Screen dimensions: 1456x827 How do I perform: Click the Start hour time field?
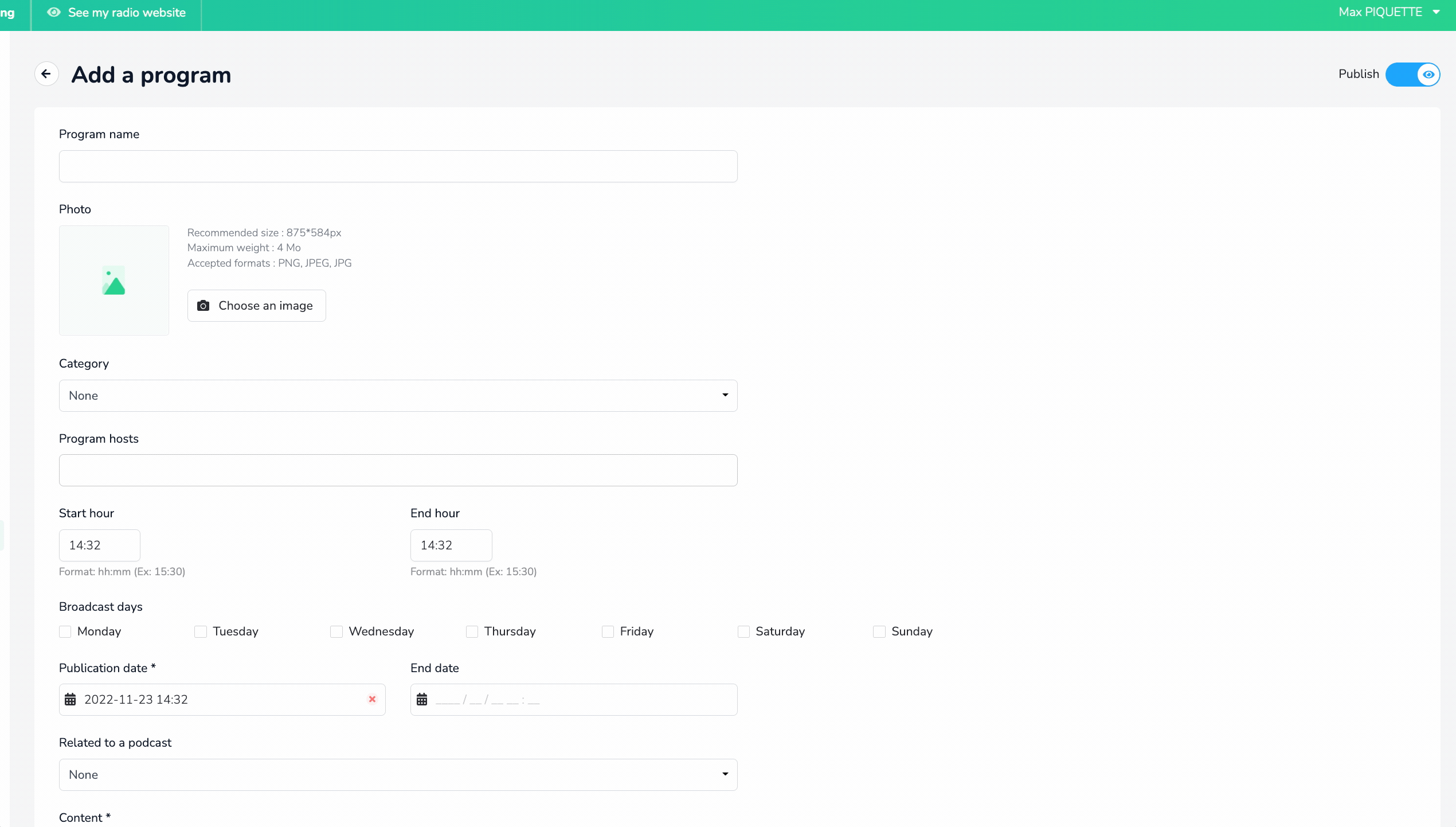click(100, 545)
